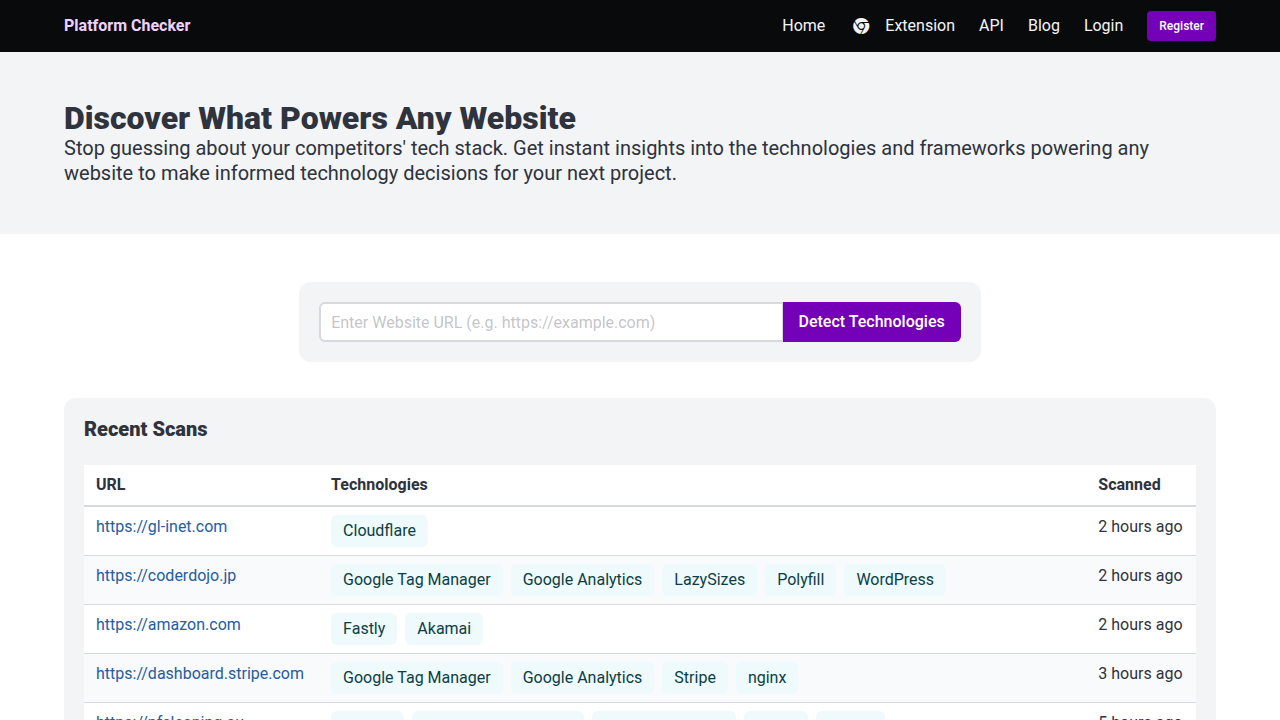Select Google Tag Manager tag in stripe row
Screen dimensions: 1280x720
coord(417,678)
